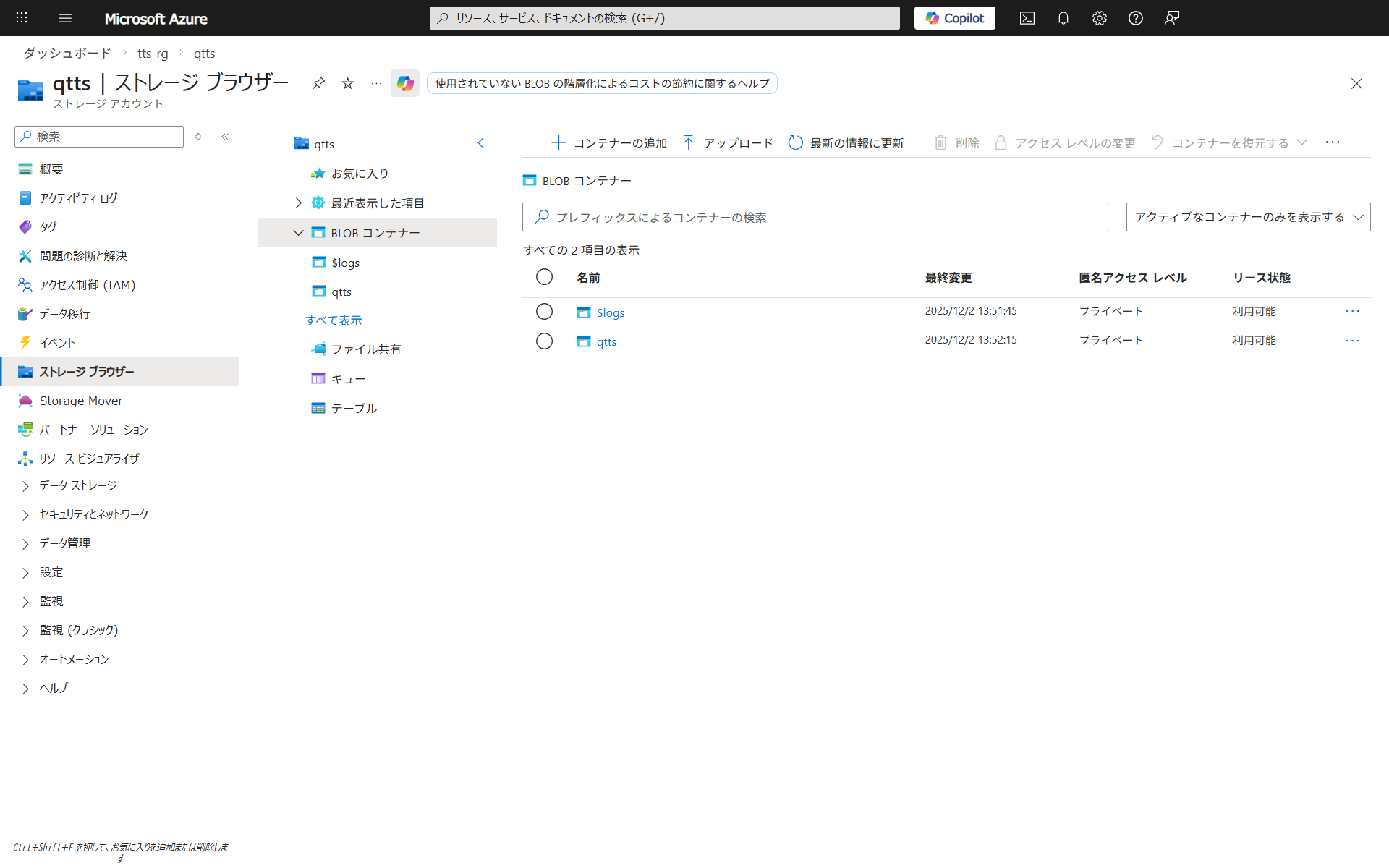Select the $logs container row radio button
This screenshot has width=1389, height=868.
pyautogui.click(x=544, y=312)
